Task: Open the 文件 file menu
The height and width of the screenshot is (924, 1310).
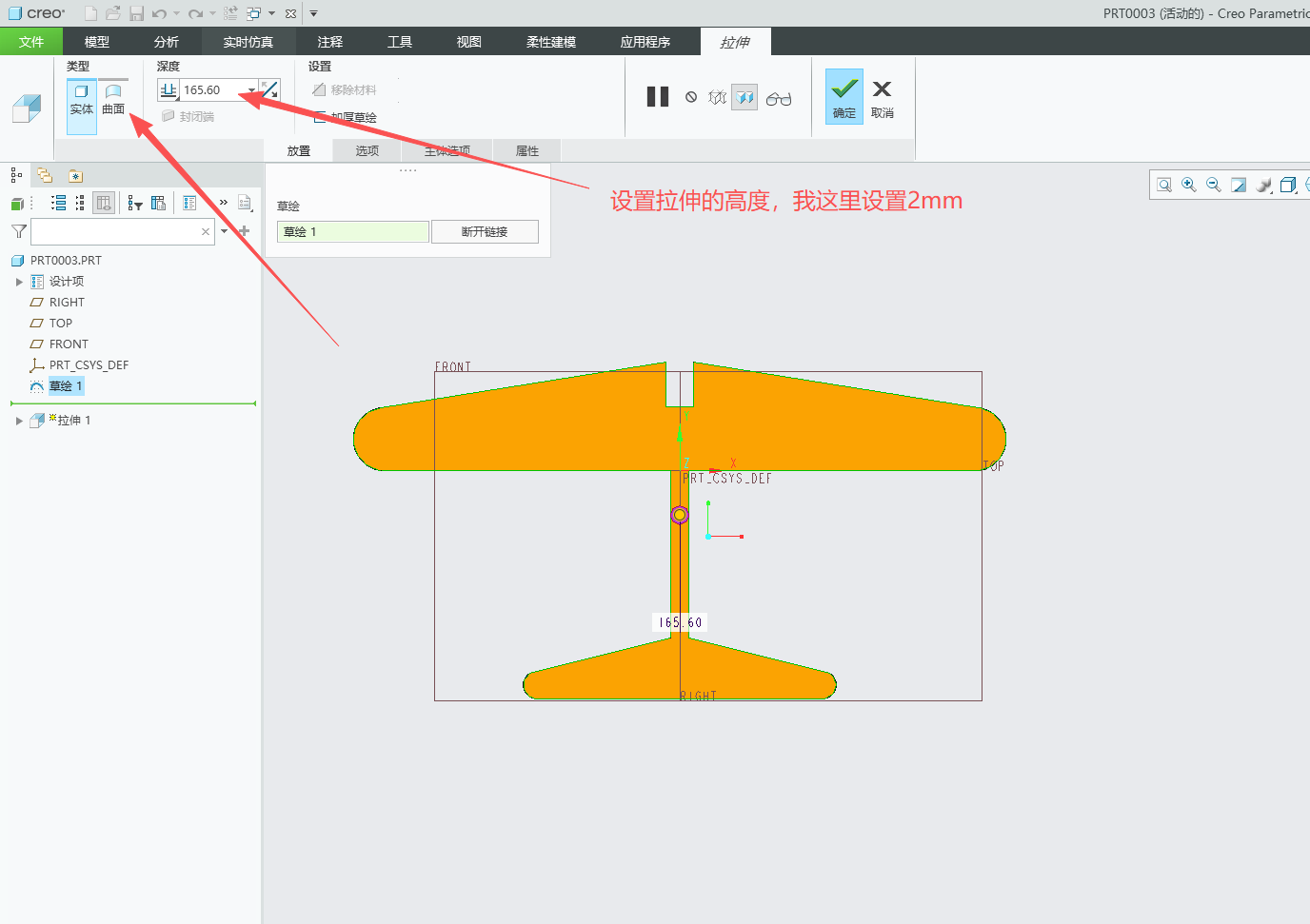Action: [31, 42]
